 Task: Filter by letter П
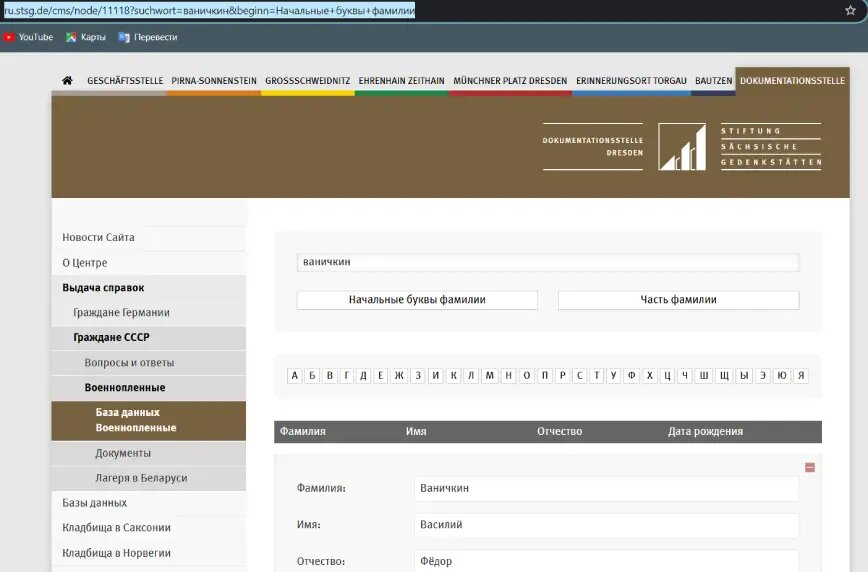(545, 376)
